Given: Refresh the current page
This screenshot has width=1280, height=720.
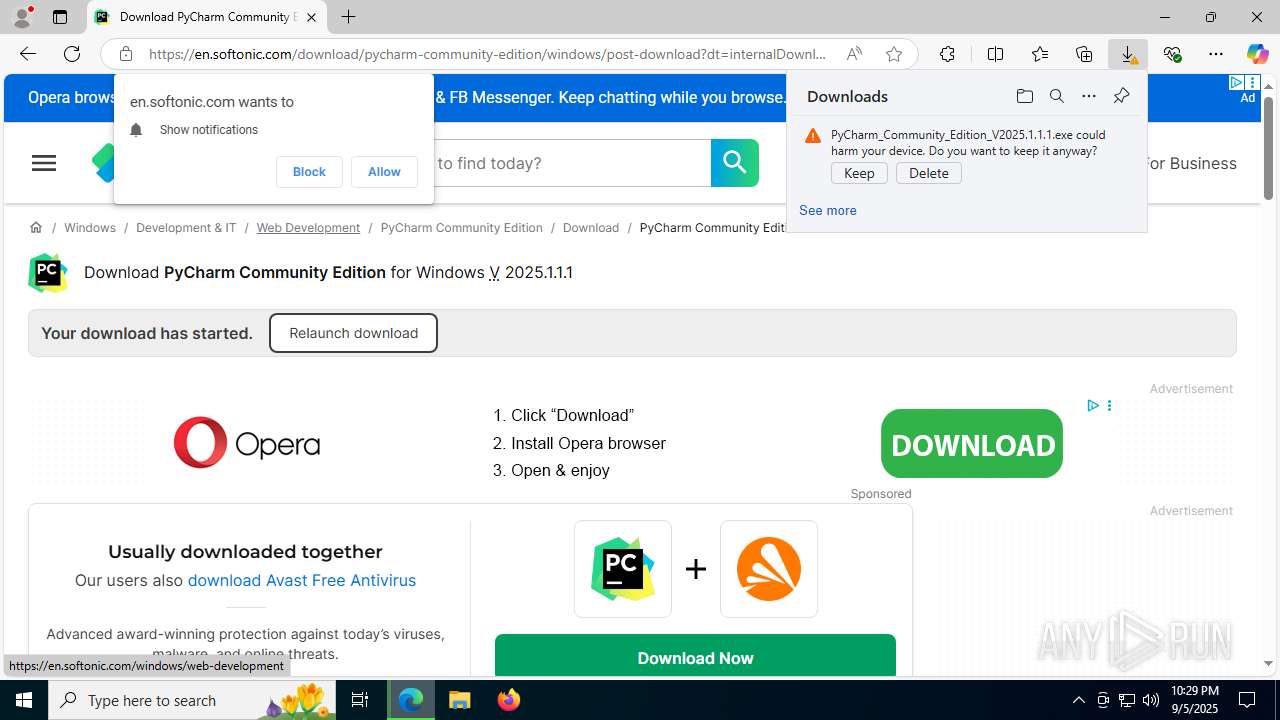Looking at the screenshot, I should tap(72, 54).
